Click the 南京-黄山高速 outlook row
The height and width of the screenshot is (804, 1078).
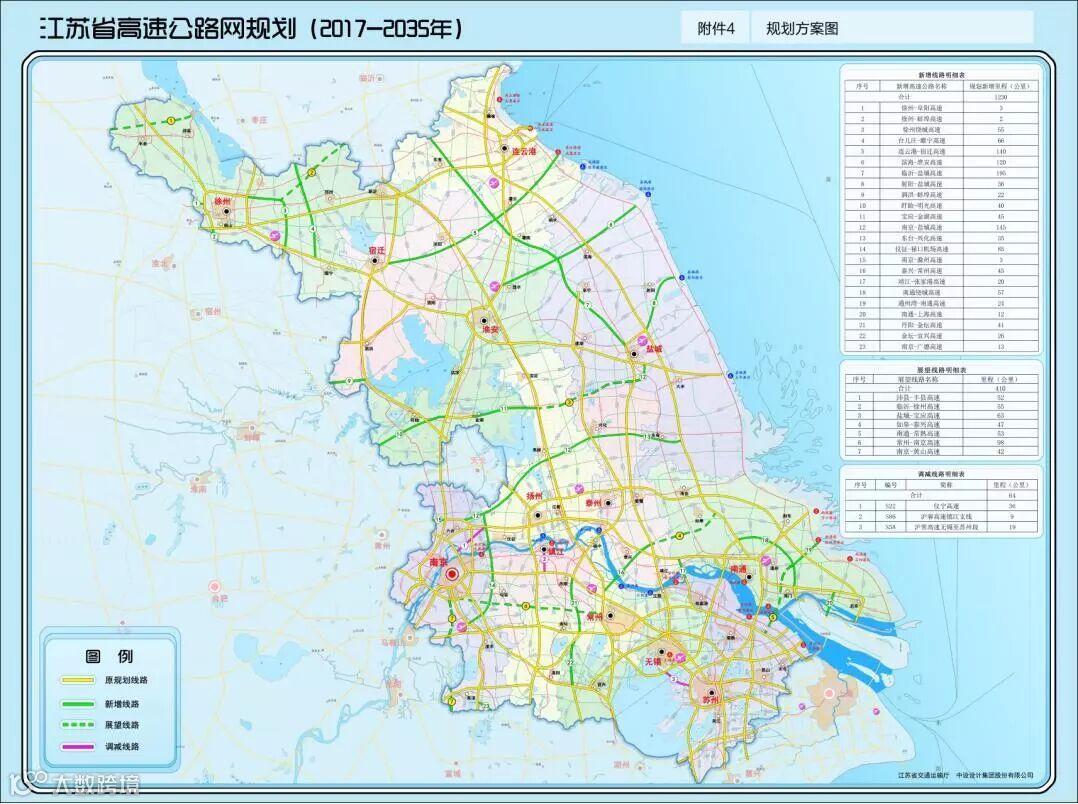pyautogui.click(x=940, y=452)
